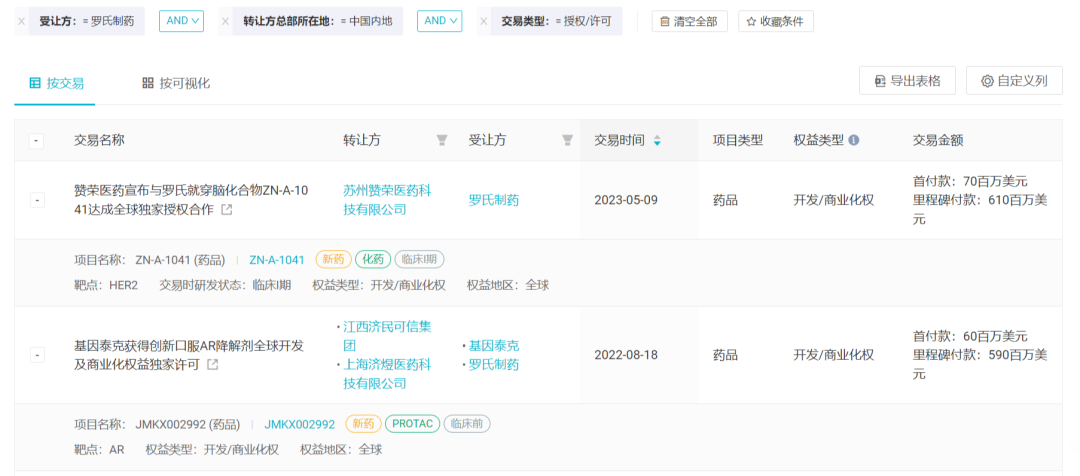1080x476 pixels.
Task: Collapse the 基因泰克 deal row
Action: pyautogui.click(x=37, y=355)
